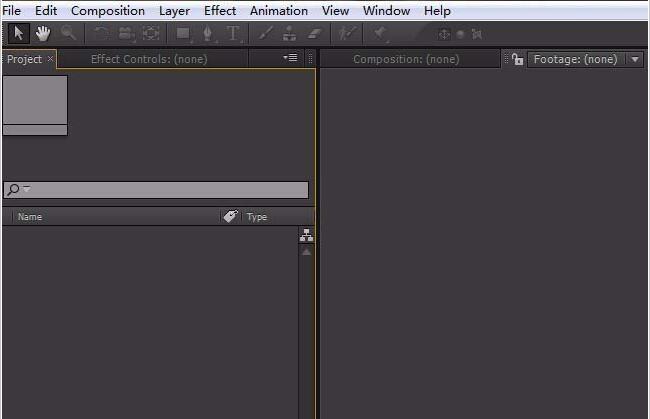Select the Zoom magnifier tool
The image size is (650, 419).
[68, 34]
